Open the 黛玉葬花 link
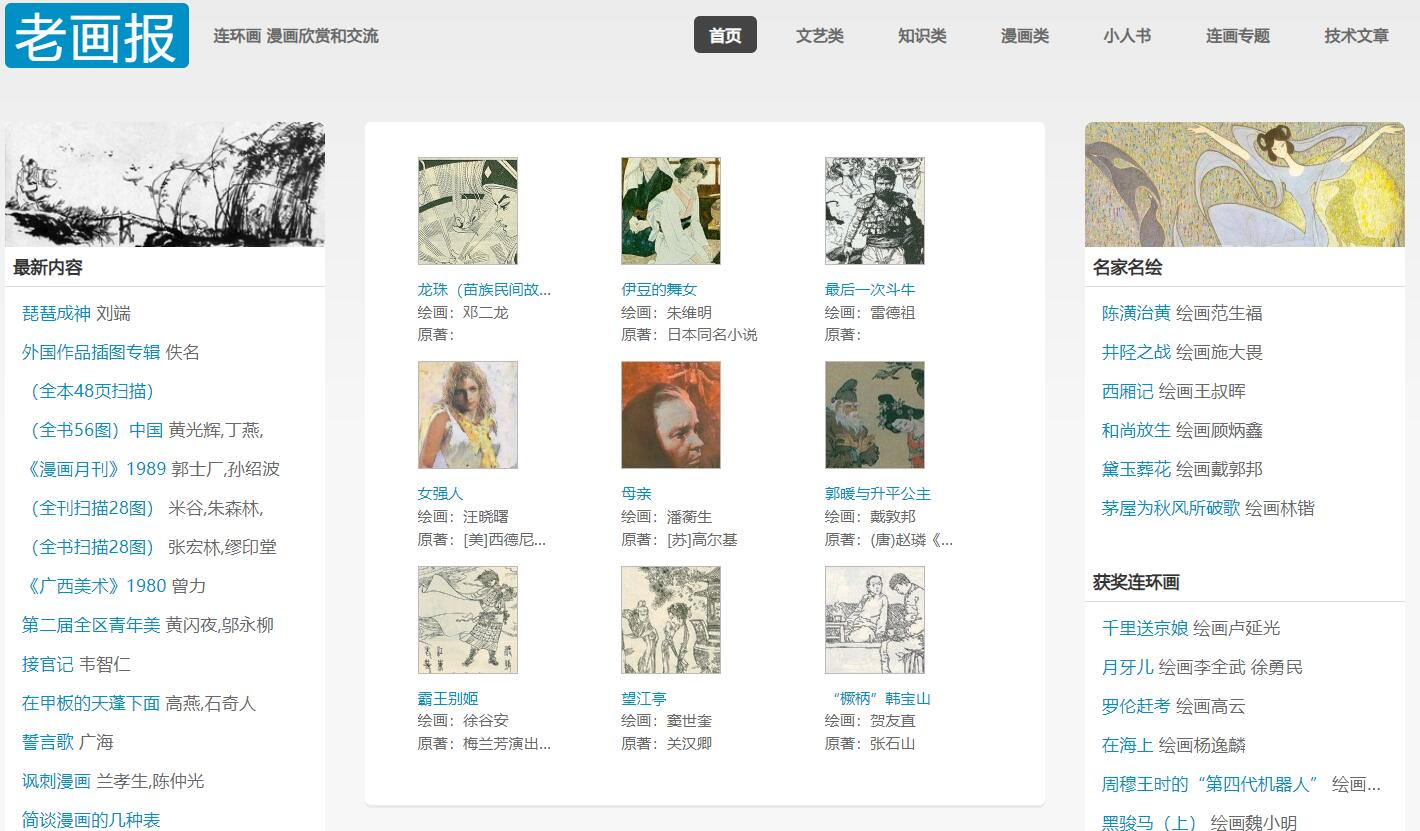Viewport: 1420px width, 831px height. pyautogui.click(x=1136, y=469)
